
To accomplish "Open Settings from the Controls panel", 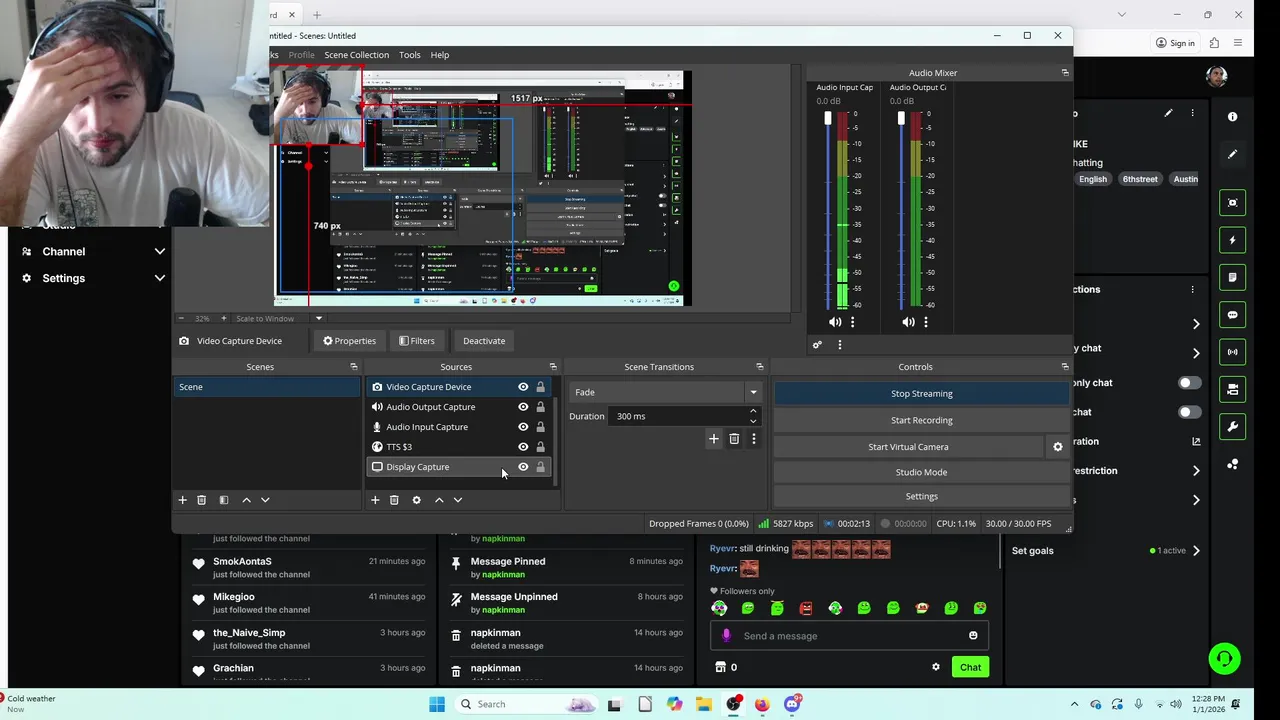I will pyautogui.click(x=922, y=497).
